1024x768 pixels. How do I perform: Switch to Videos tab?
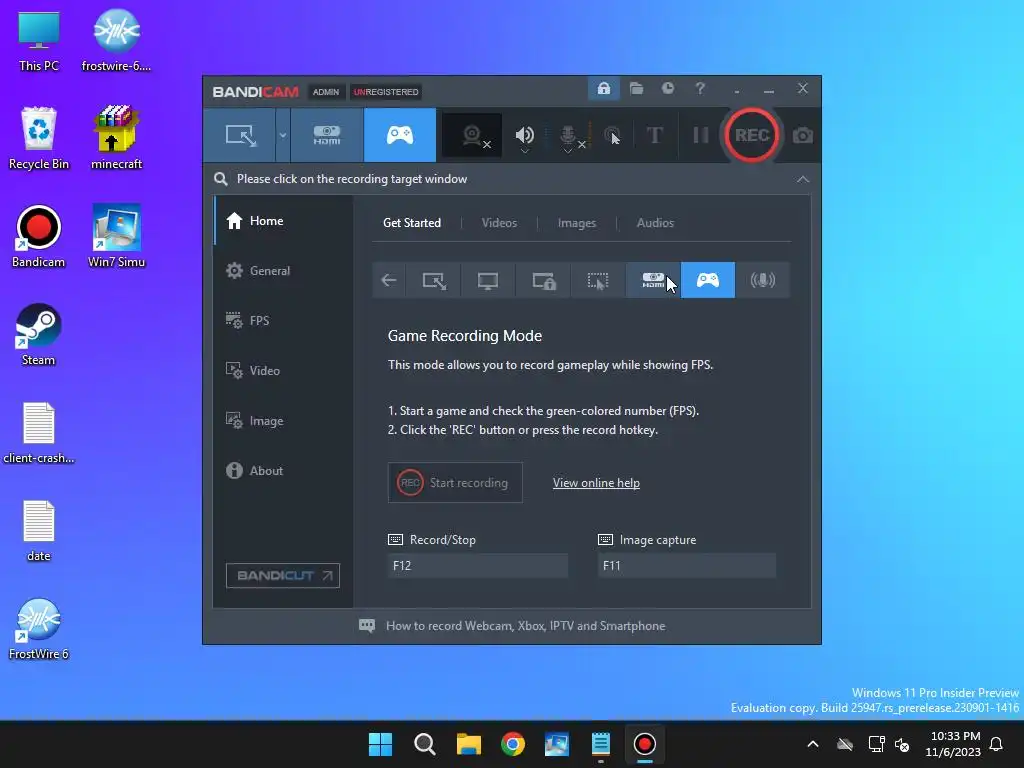500,223
